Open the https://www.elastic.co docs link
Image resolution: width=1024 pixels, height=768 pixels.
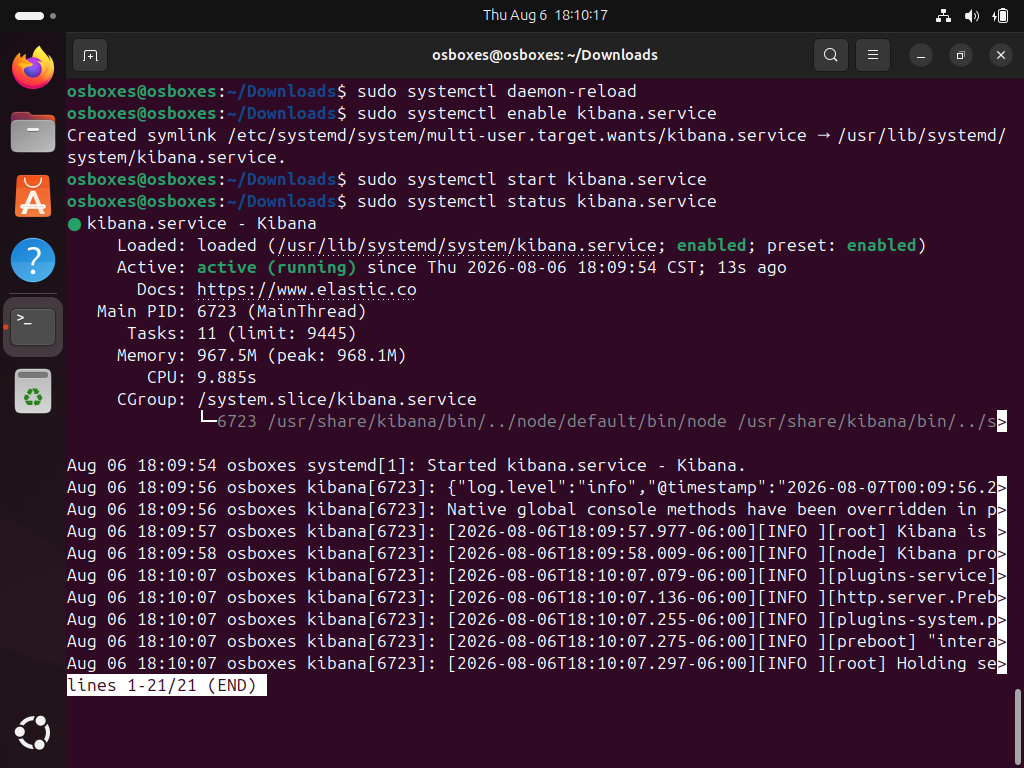(x=307, y=289)
